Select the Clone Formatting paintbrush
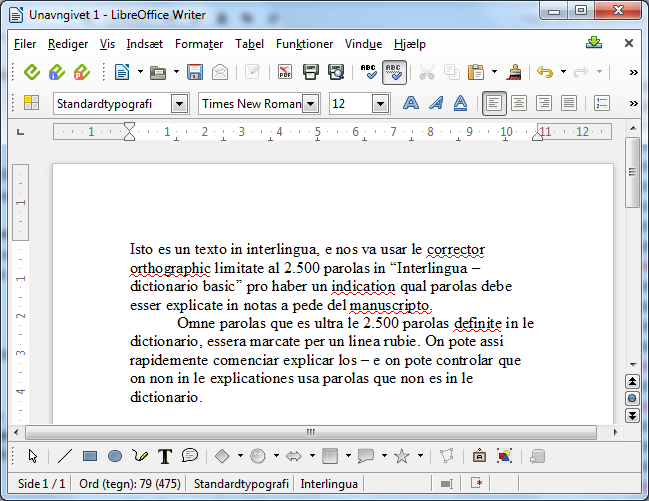 [514, 72]
